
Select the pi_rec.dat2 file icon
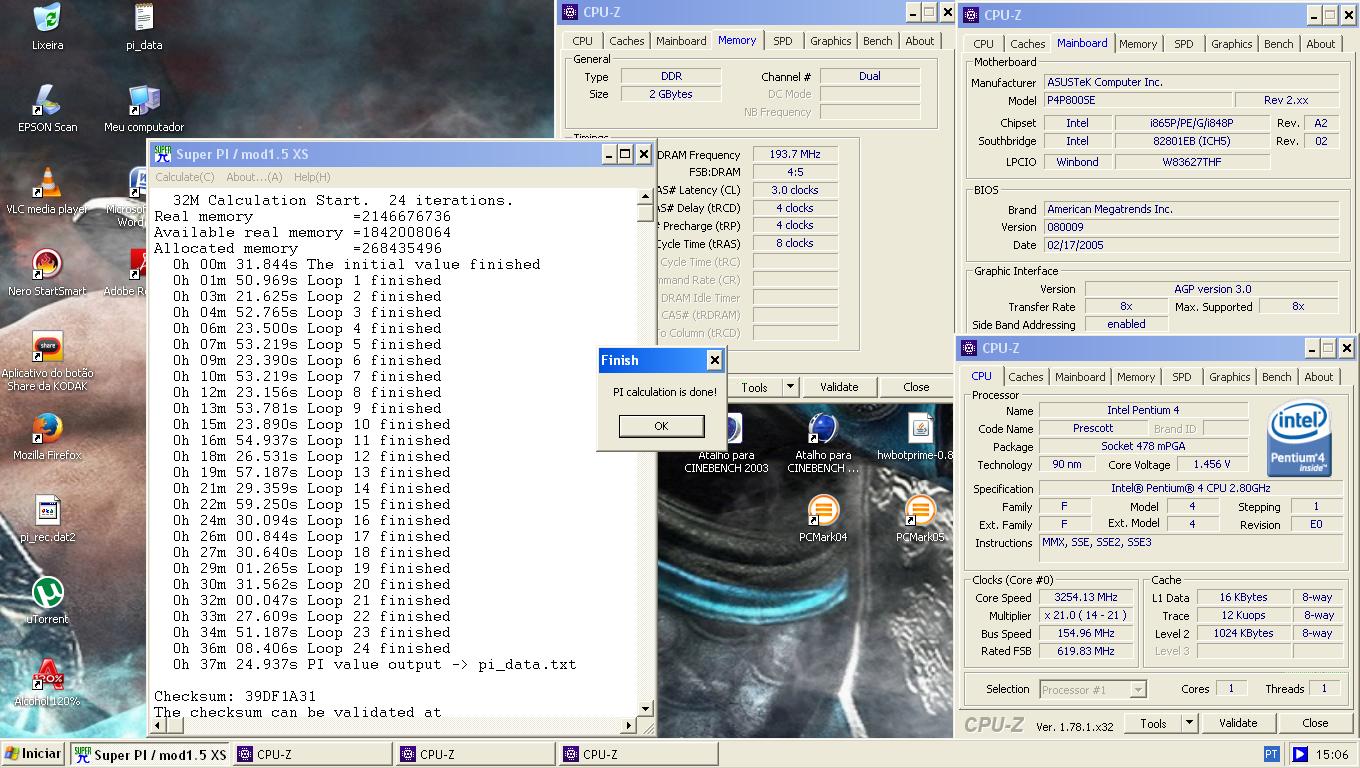coord(47,510)
